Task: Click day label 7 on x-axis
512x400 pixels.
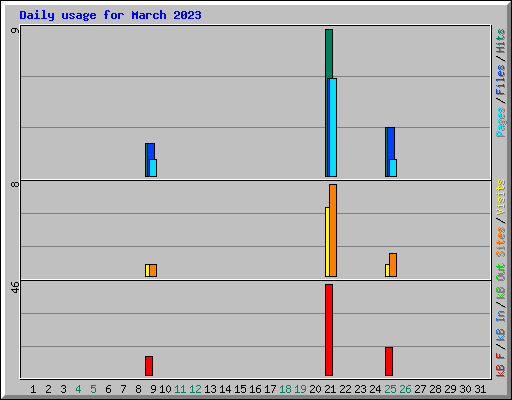Action: point(123,389)
